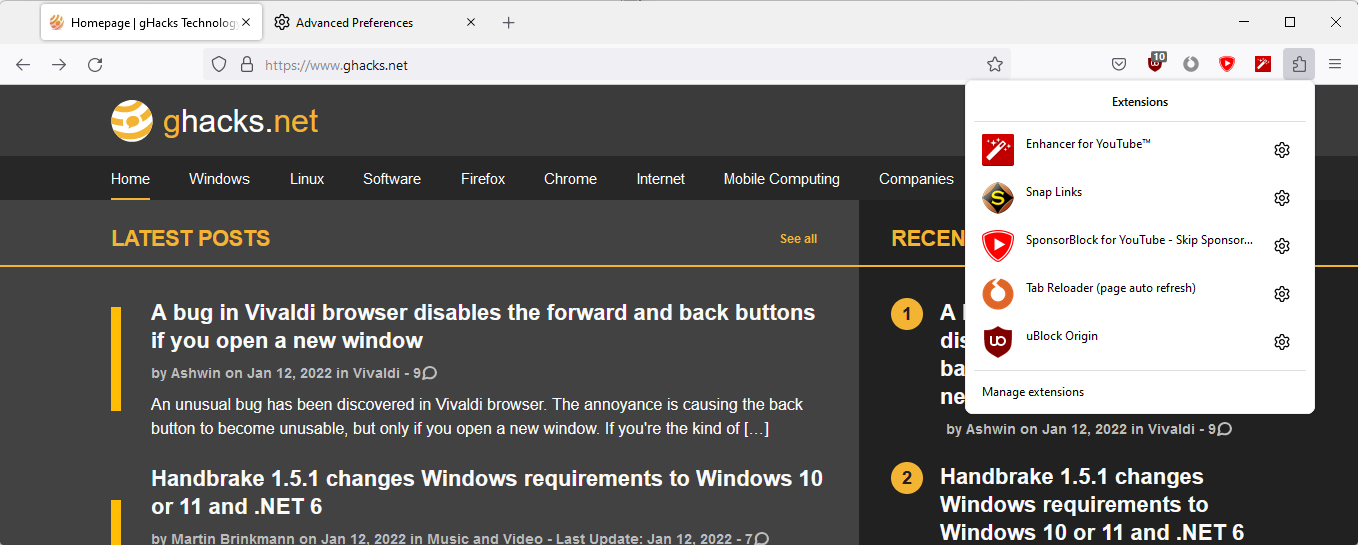The image size is (1358, 545).
Task: Go back with the back arrow
Action: click(x=23, y=64)
